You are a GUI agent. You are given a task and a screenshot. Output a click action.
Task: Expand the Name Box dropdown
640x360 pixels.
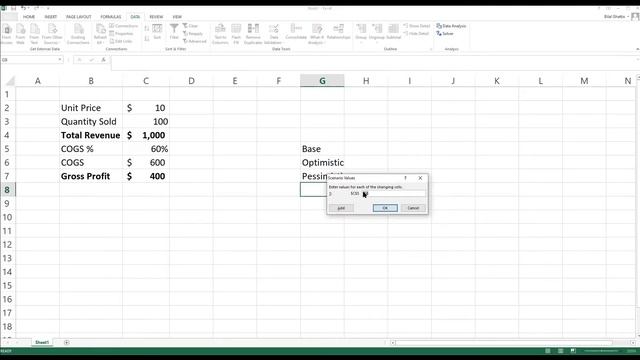tap(60, 60)
